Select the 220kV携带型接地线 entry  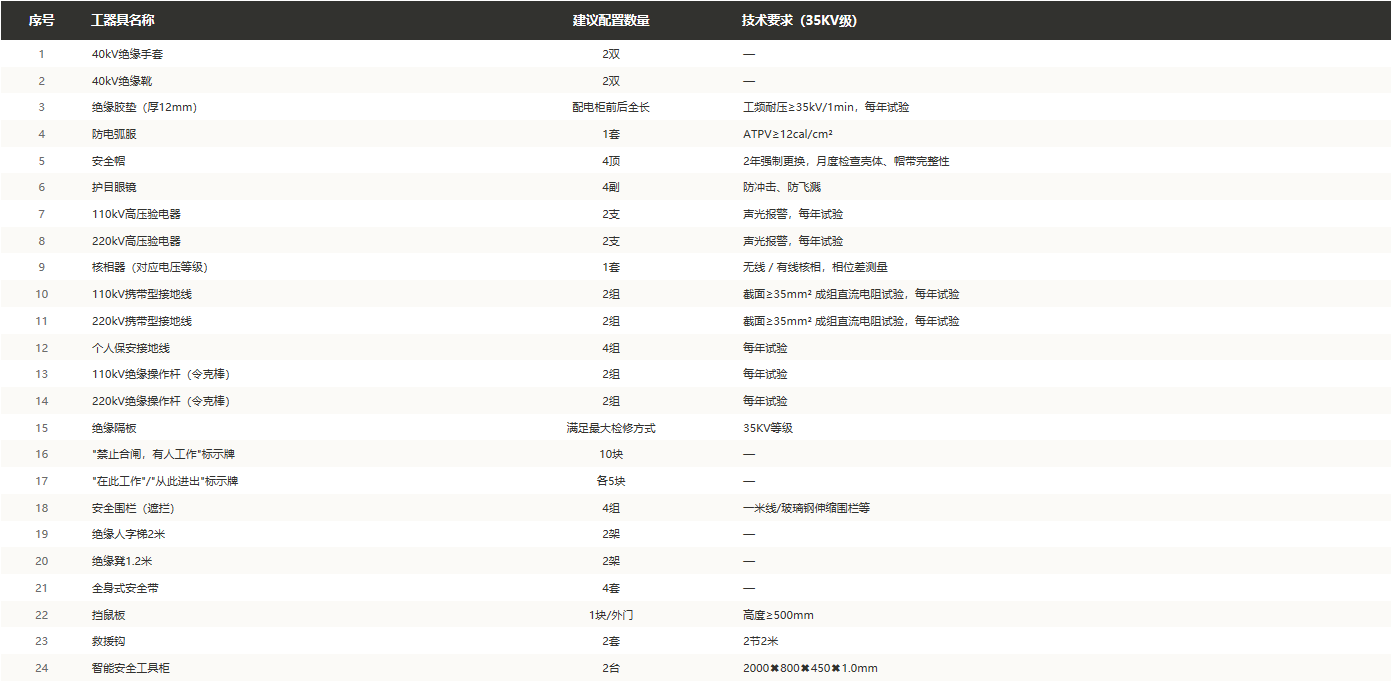pyautogui.click(x=141, y=321)
